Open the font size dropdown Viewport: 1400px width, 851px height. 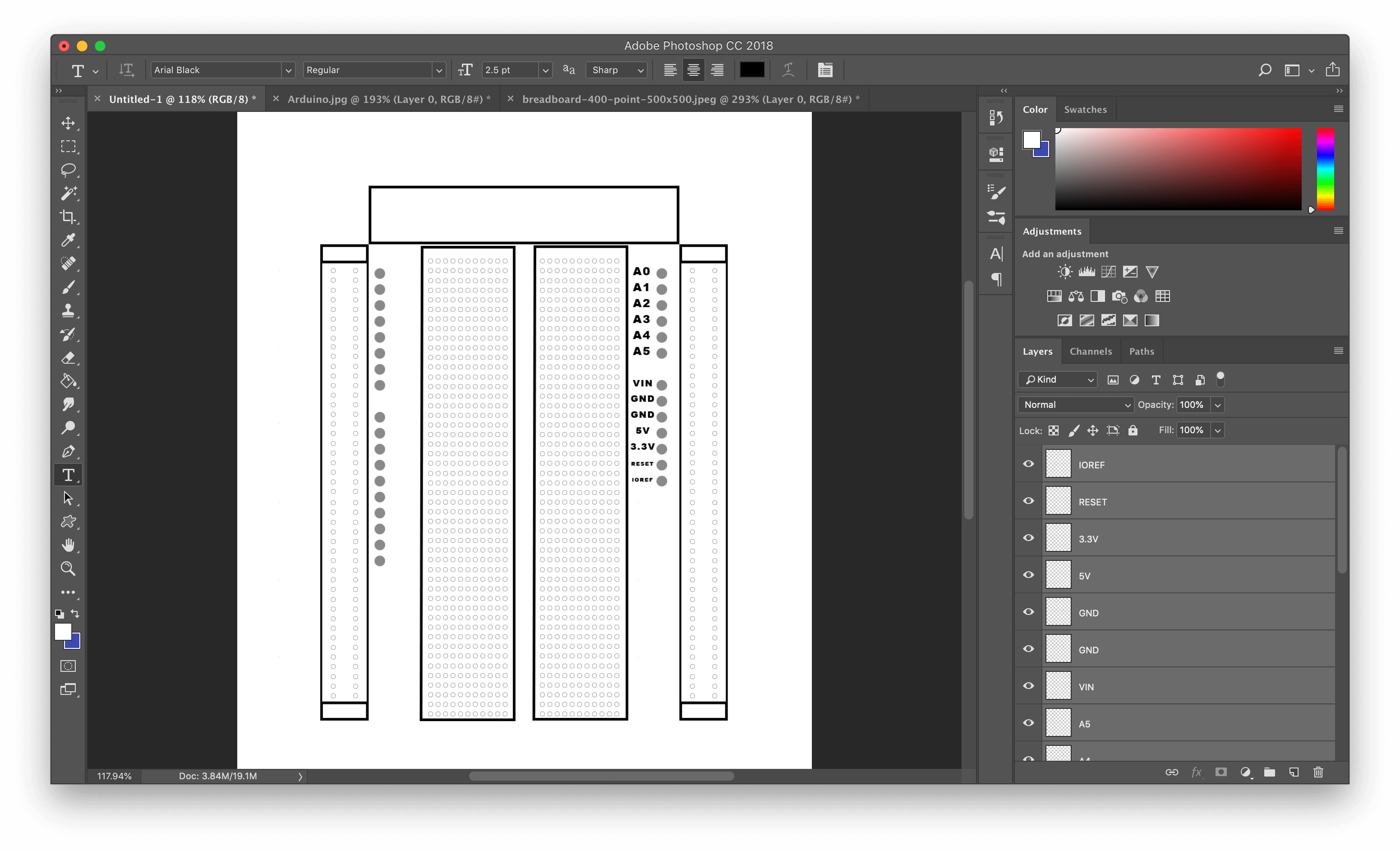pyautogui.click(x=545, y=70)
